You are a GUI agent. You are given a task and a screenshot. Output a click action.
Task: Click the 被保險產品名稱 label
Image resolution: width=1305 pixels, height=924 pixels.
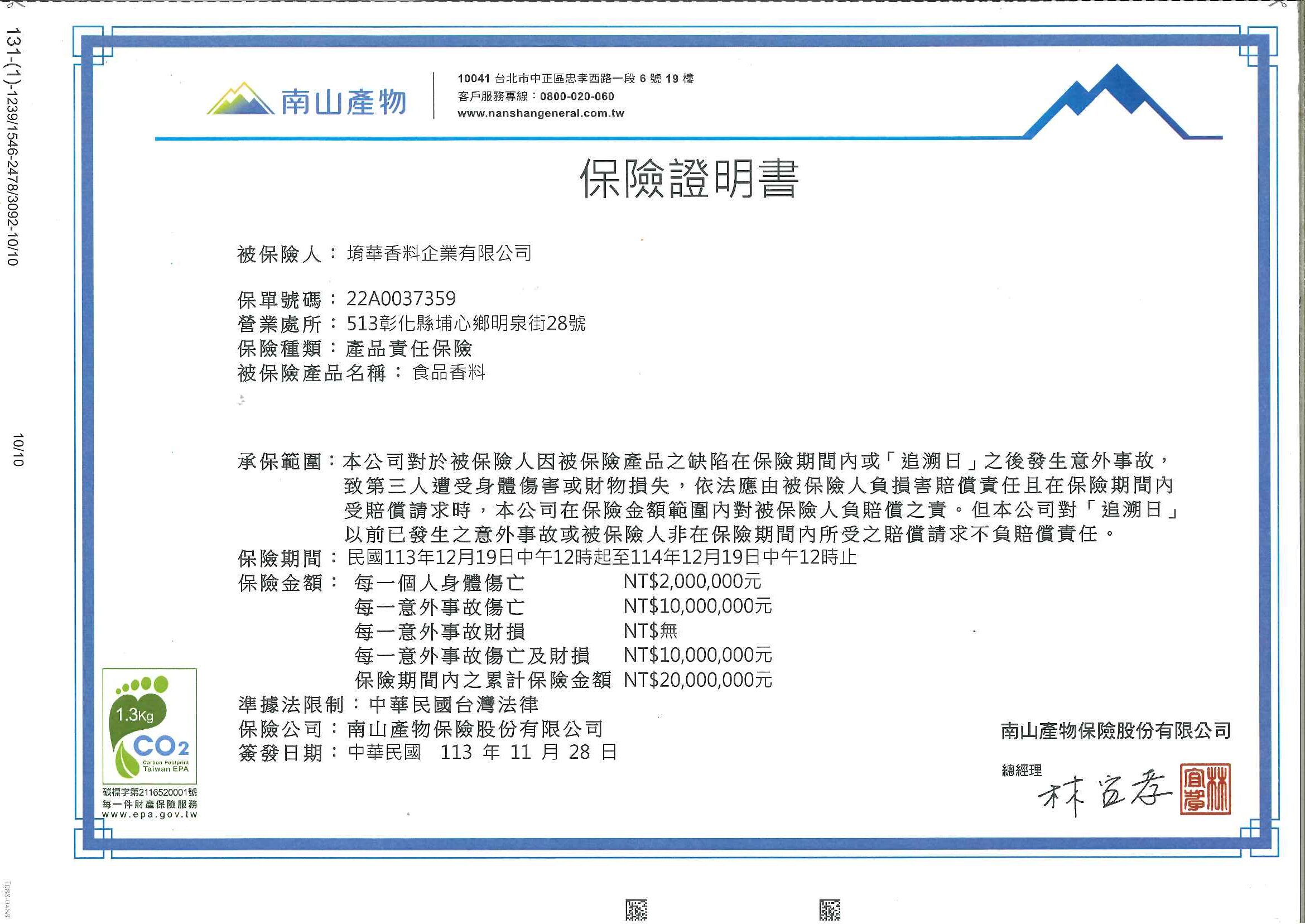click(x=312, y=374)
